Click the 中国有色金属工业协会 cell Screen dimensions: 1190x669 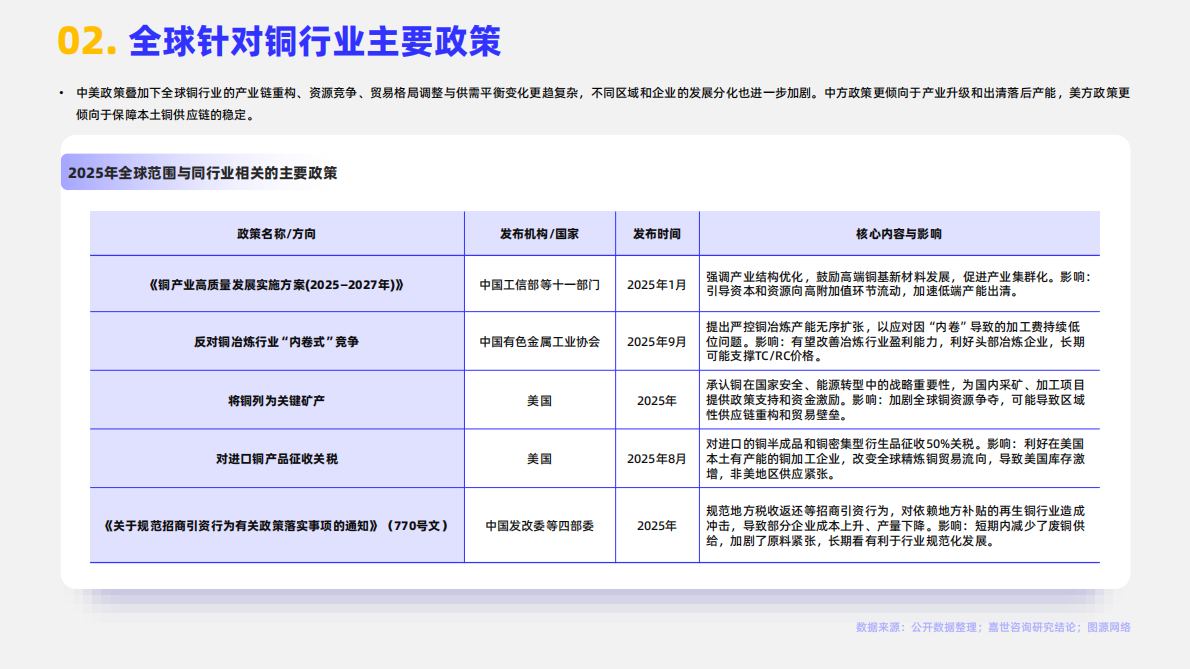[x=540, y=341]
